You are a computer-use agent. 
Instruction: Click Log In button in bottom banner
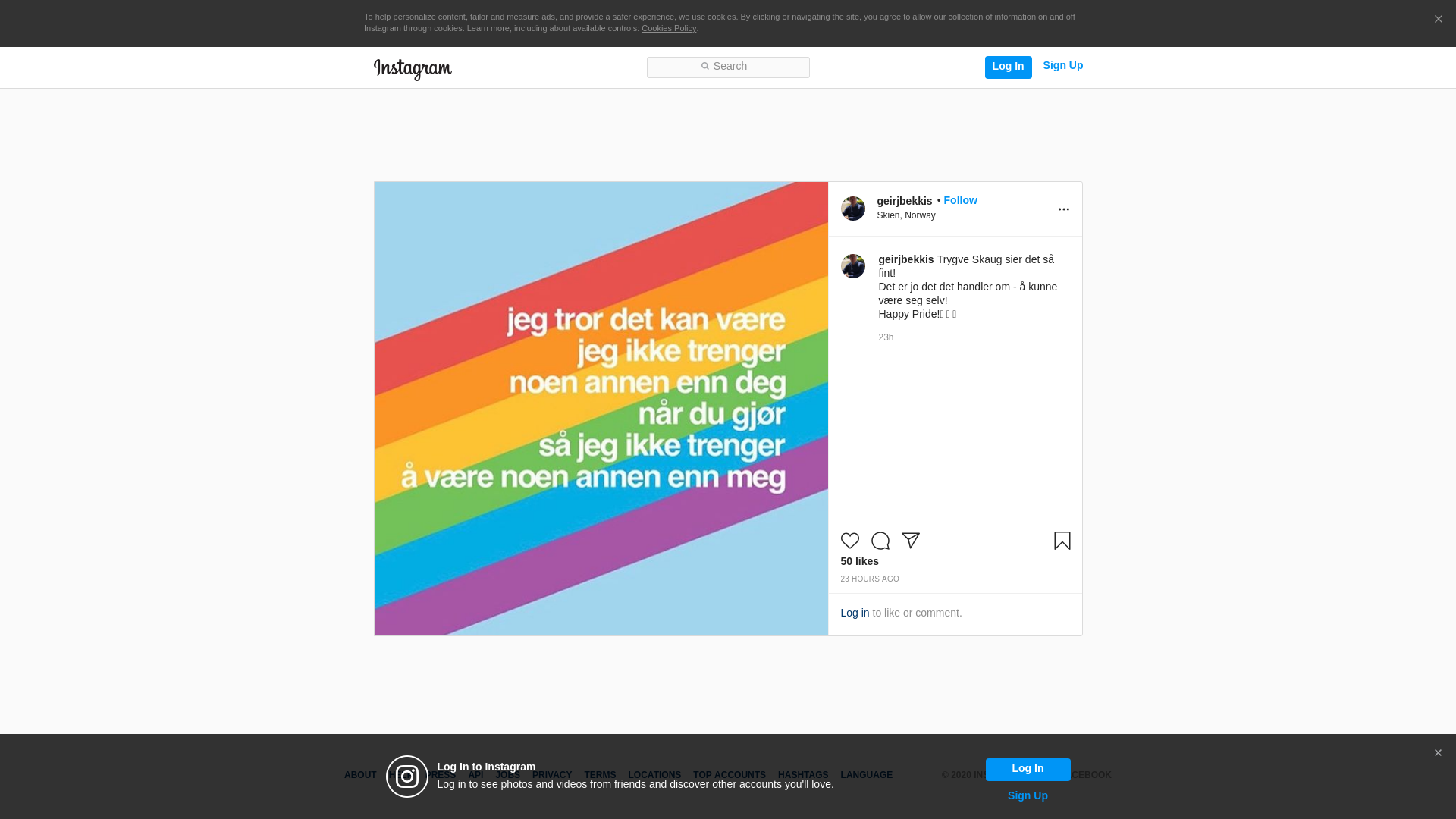pyautogui.click(x=1028, y=769)
